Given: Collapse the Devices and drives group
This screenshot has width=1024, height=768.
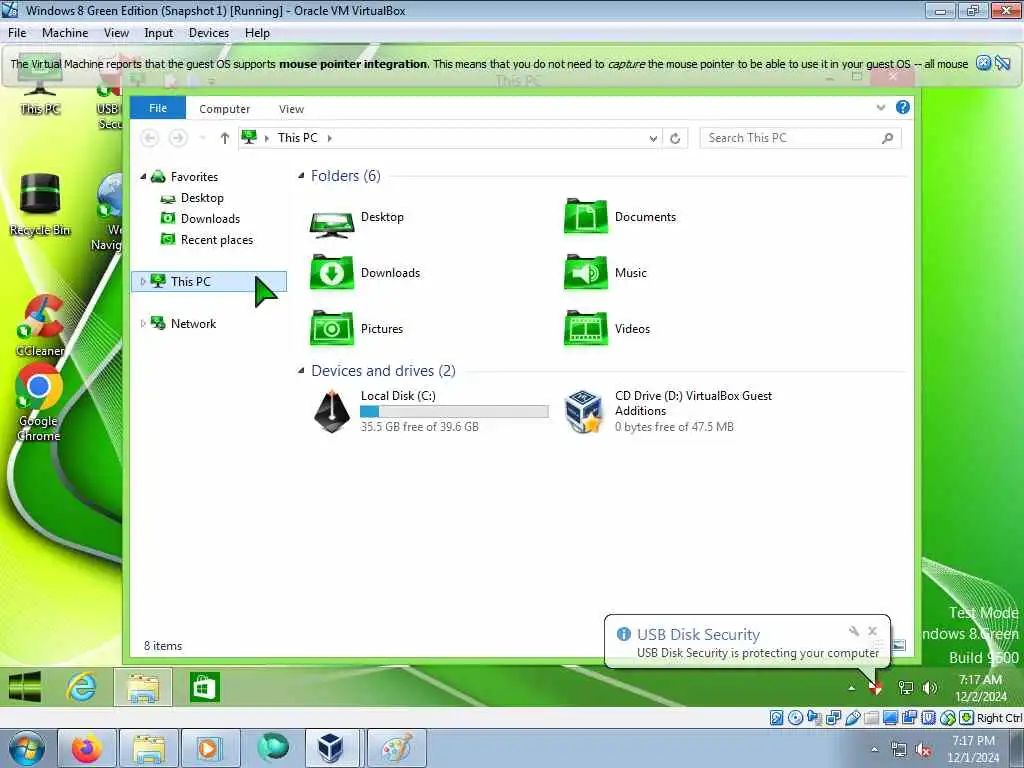Looking at the screenshot, I should click(301, 370).
